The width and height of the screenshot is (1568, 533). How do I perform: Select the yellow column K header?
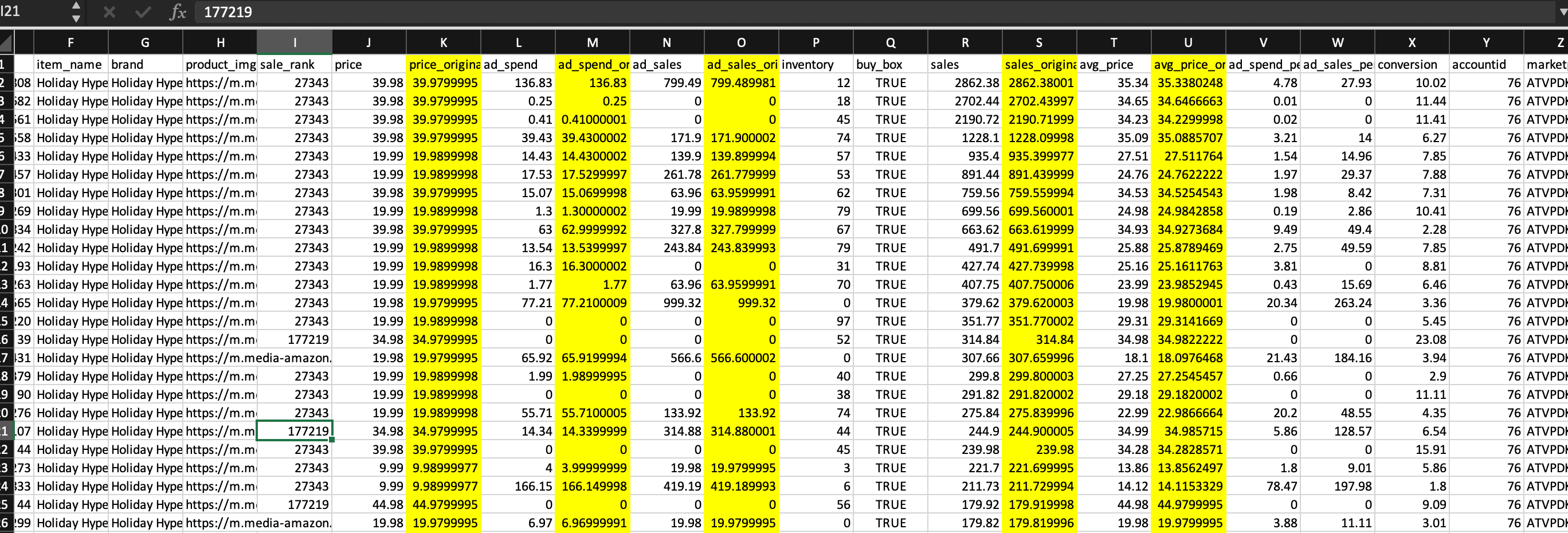[x=443, y=42]
